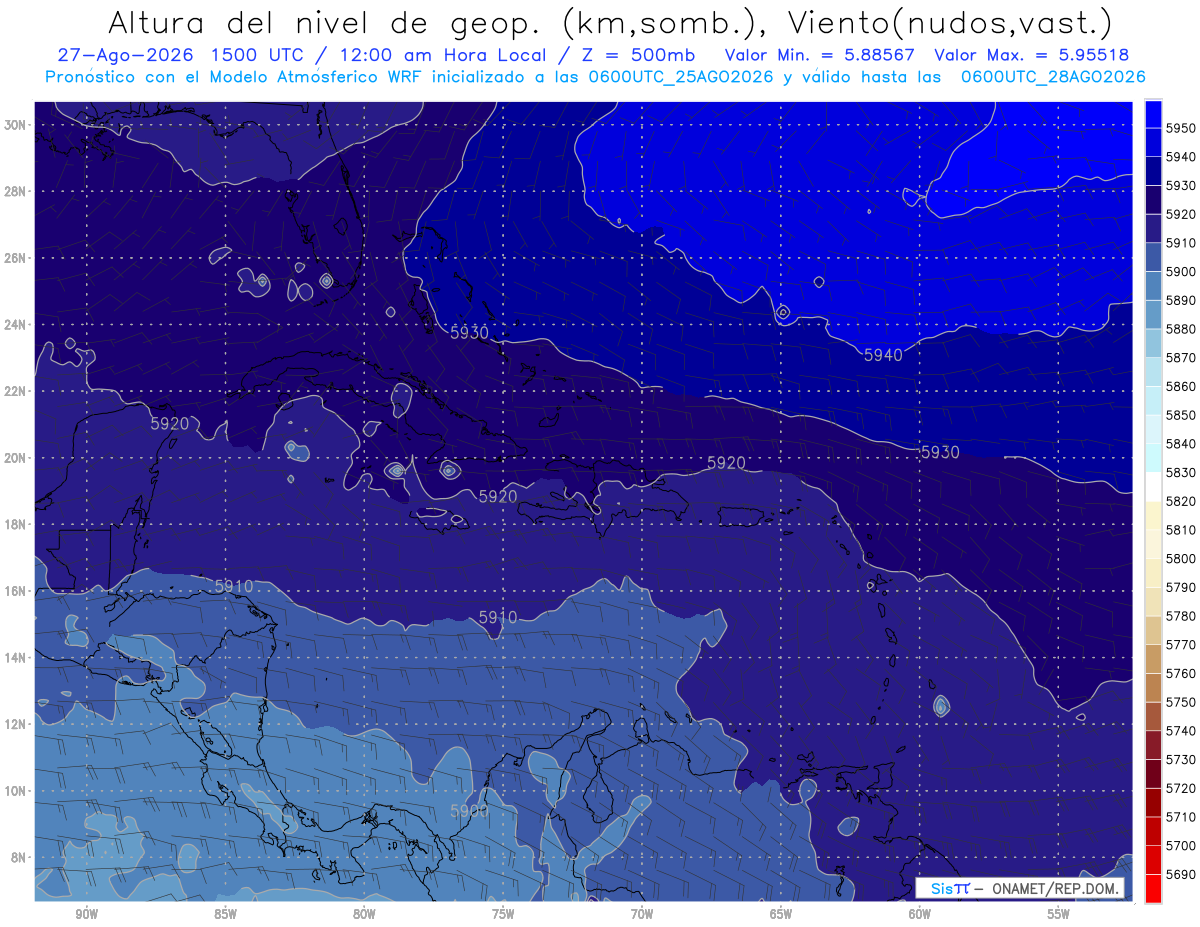Click the 12N latitude label
The height and width of the screenshot is (927, 1200).
point(14,724)
